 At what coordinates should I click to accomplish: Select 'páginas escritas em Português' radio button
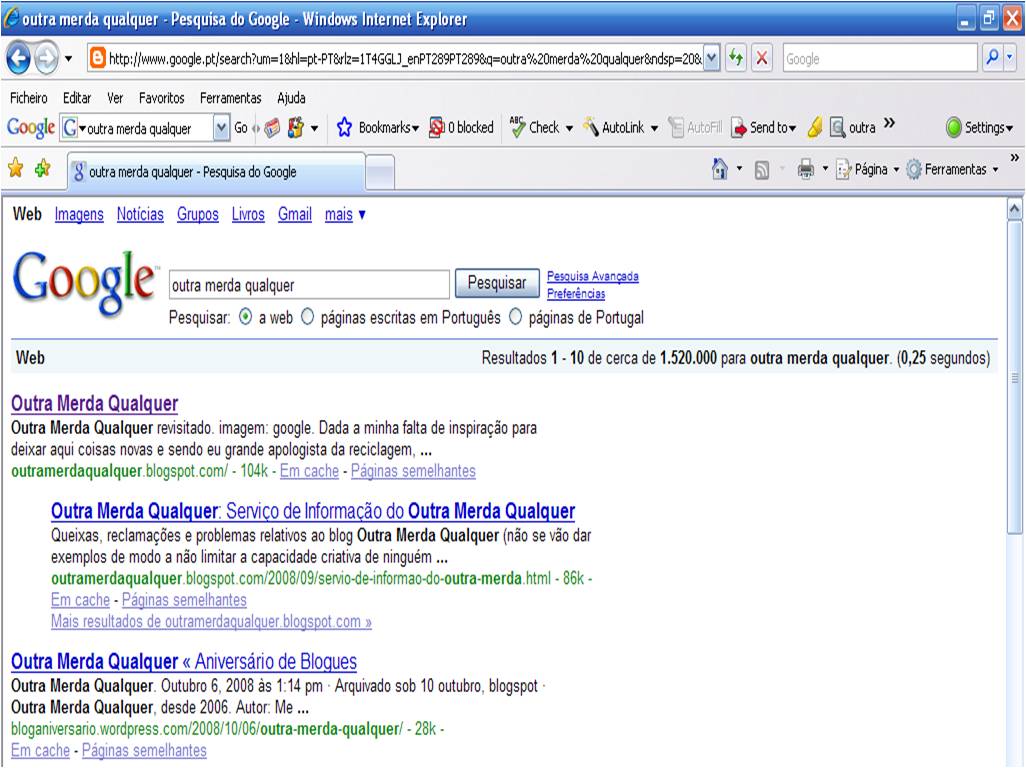coord(308,317)
